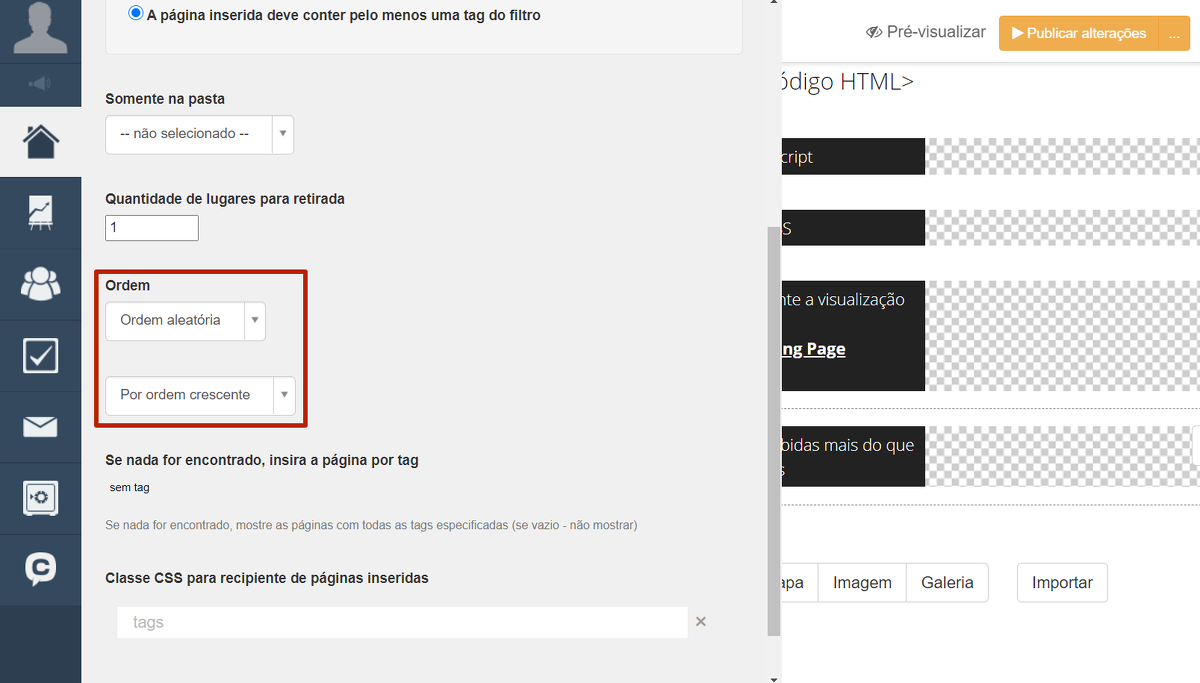The image size is (1200, 683).
Task: Expand the 'Por ordem crescente' dropdown
Action: coord(200,395)
